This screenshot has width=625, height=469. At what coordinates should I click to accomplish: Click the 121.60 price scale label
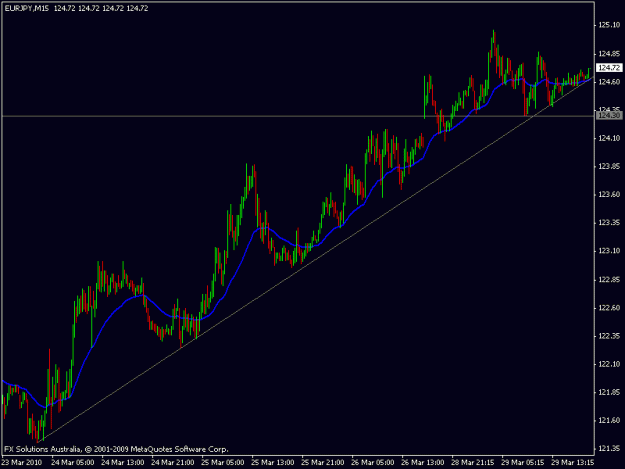tap(609, 420)
